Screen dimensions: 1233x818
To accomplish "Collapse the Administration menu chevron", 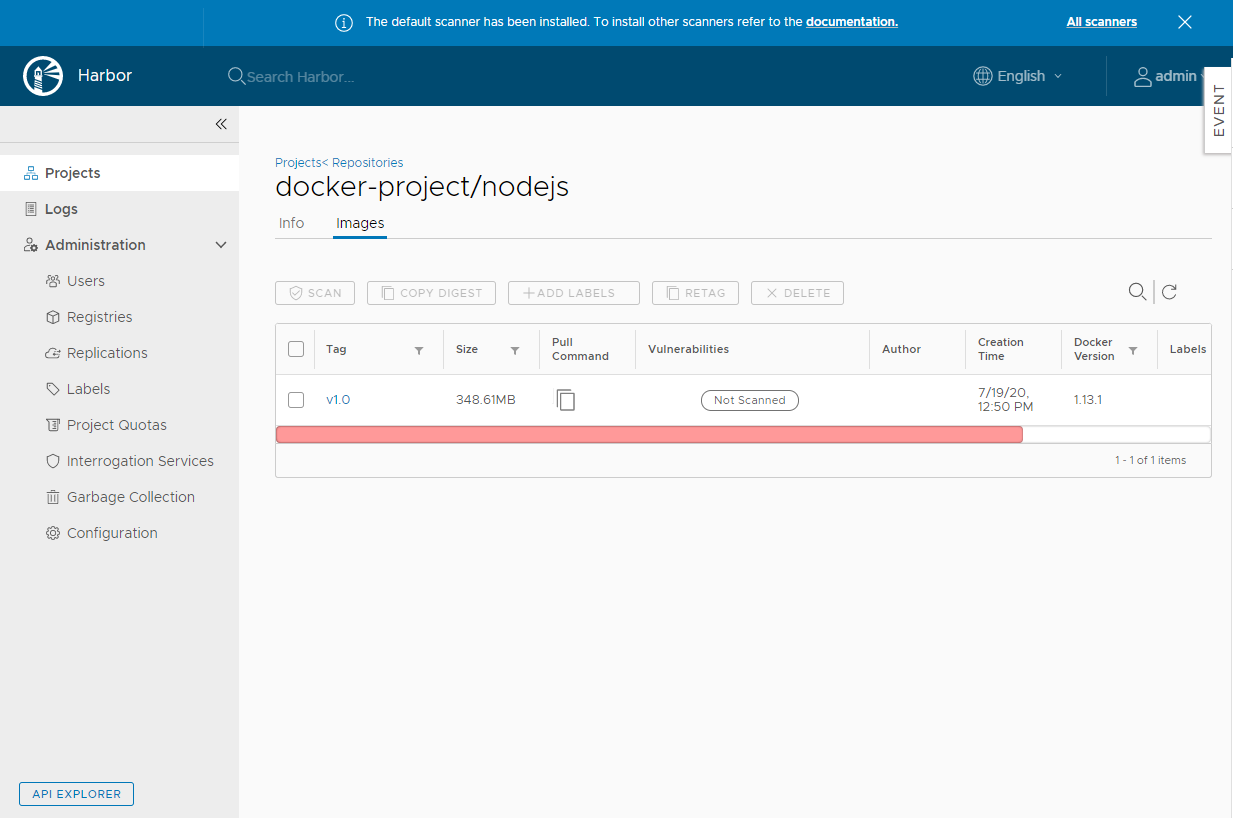I will click(221, 245).
